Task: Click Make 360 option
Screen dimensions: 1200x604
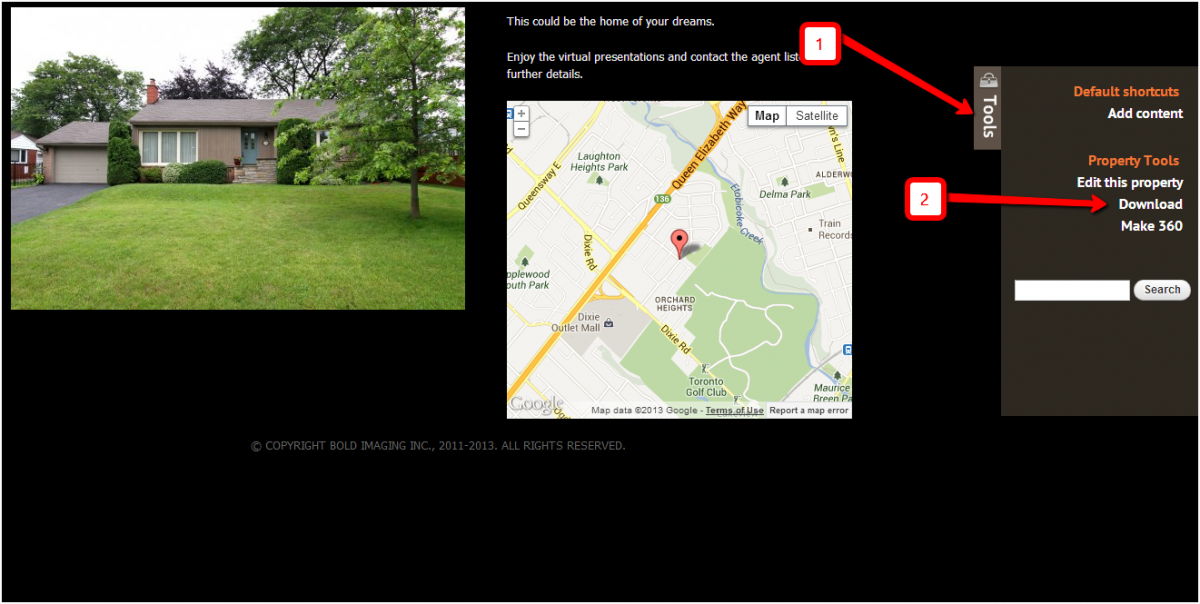Action: [x=1152, y=226]
